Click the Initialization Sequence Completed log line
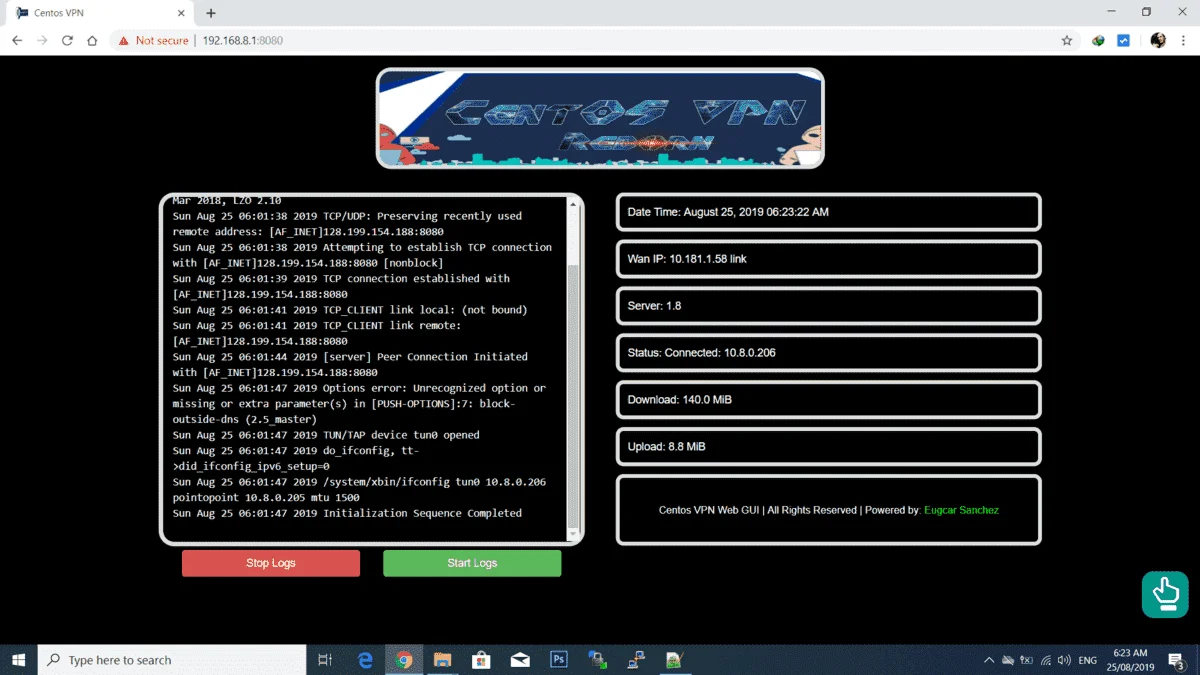 click(x=347, y=513)
